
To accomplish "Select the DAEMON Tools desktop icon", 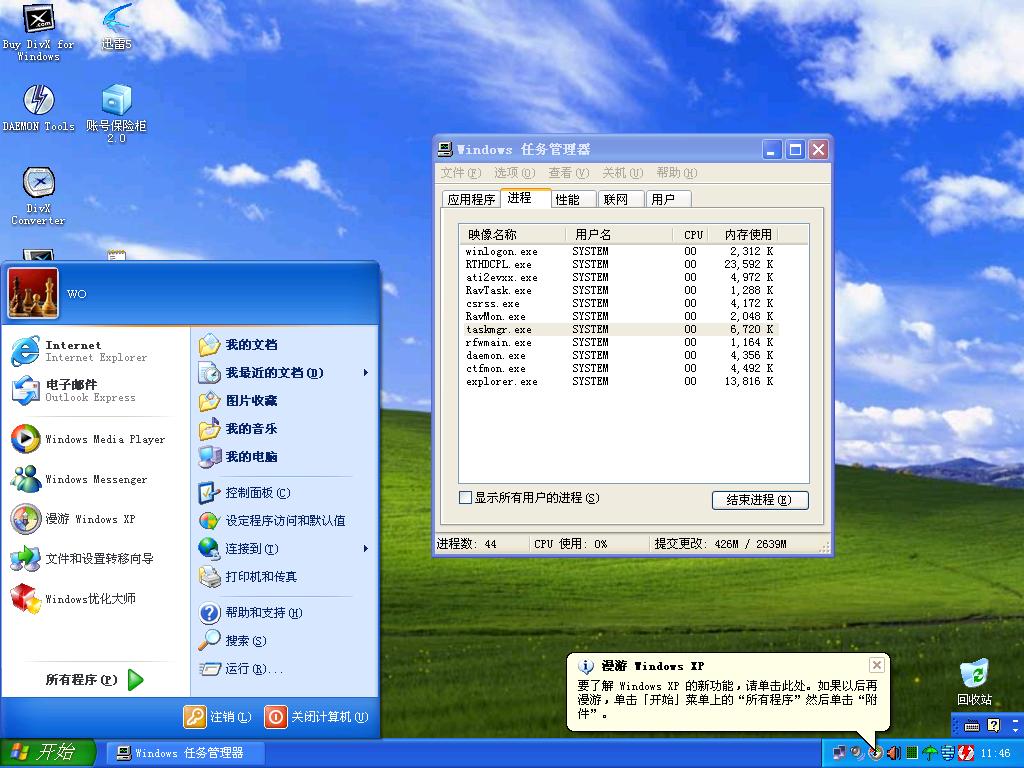I will [39, 108].
